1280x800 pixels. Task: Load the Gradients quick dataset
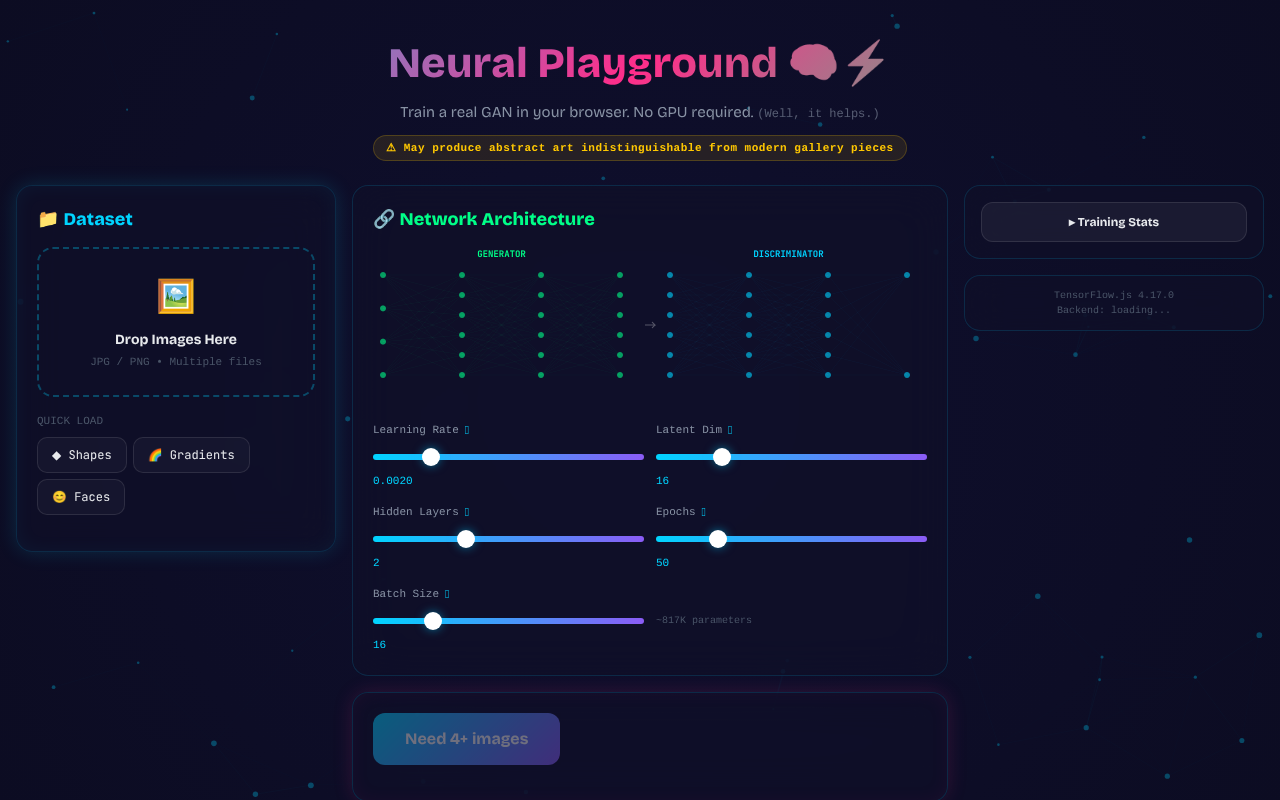click(x=191, y=455)
